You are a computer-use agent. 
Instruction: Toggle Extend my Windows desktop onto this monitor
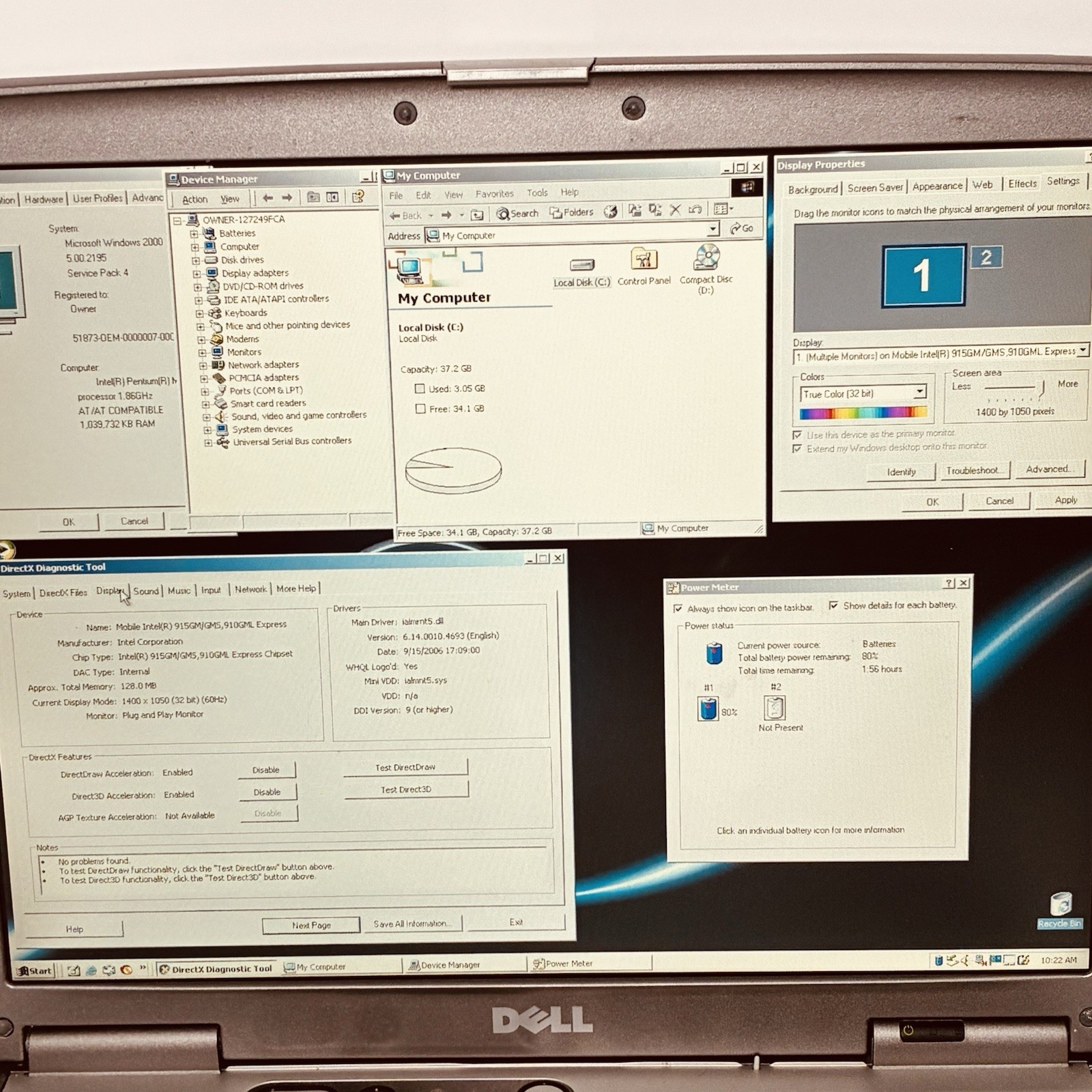coord(796,448)
